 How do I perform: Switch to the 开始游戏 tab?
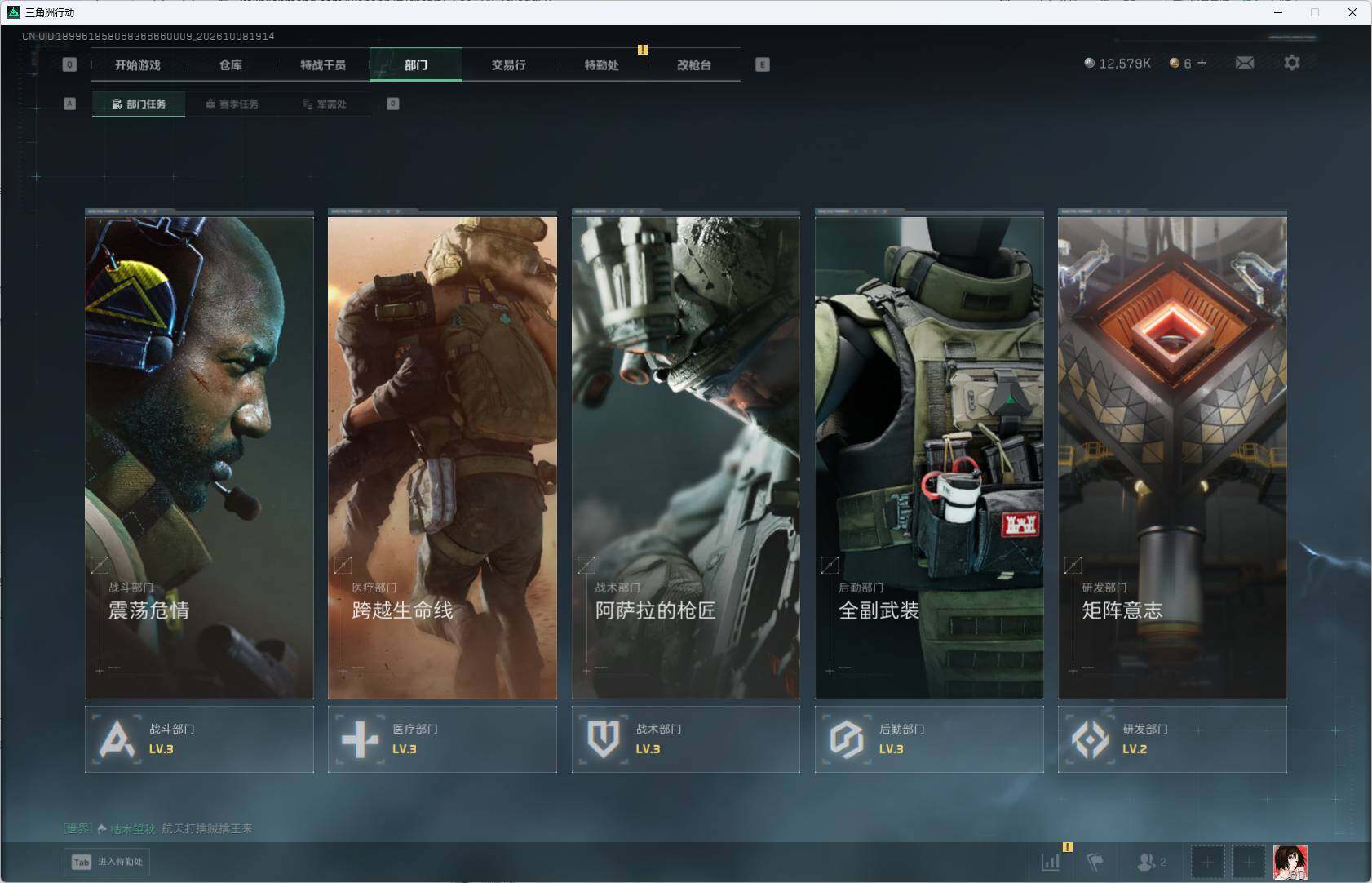click(x=138, y=64)
